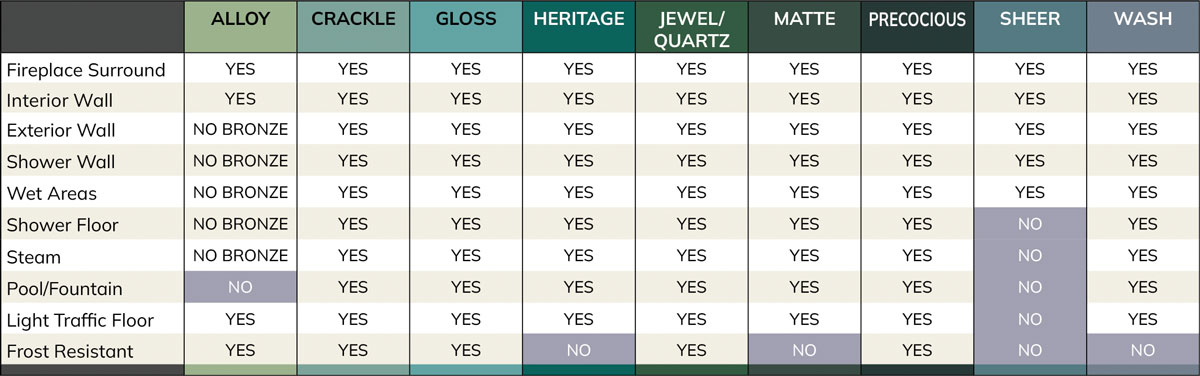The width and height of the screenshot is (1200, 376).
Task: Select the NO cell for Sheer Shower Floor
Action: coord(1029,224)
